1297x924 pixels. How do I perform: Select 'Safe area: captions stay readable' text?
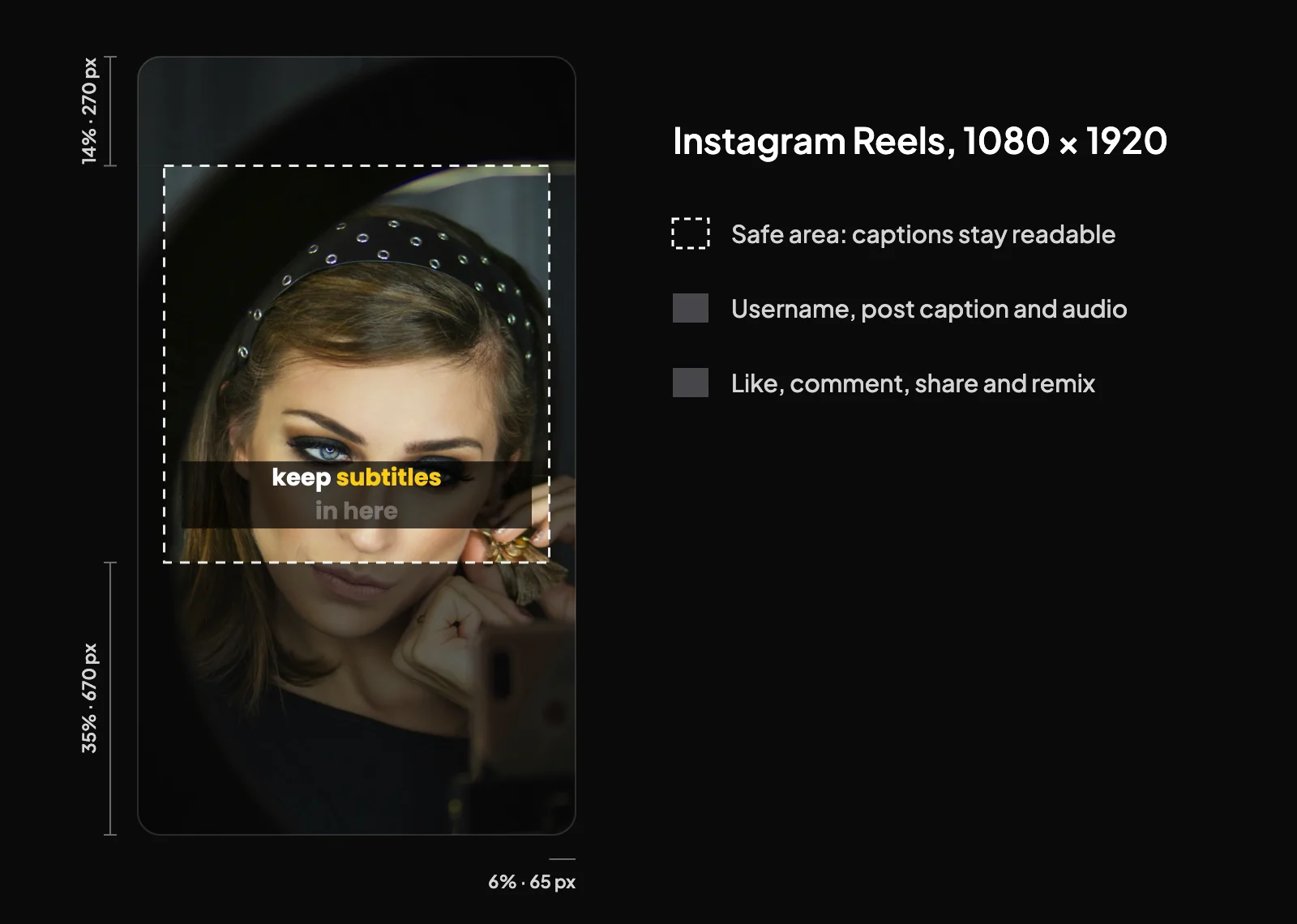tap(923, 234)
